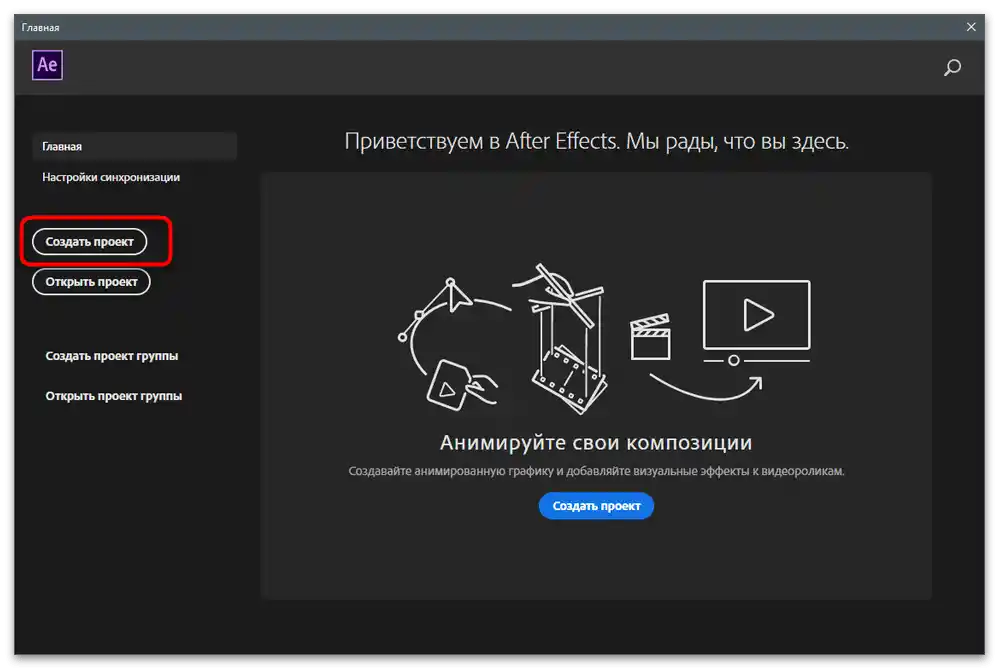This screenshot has width=999, height=669.
Task: Click the outlined Создать проект sidebar button
Action: tap(89, 241)
